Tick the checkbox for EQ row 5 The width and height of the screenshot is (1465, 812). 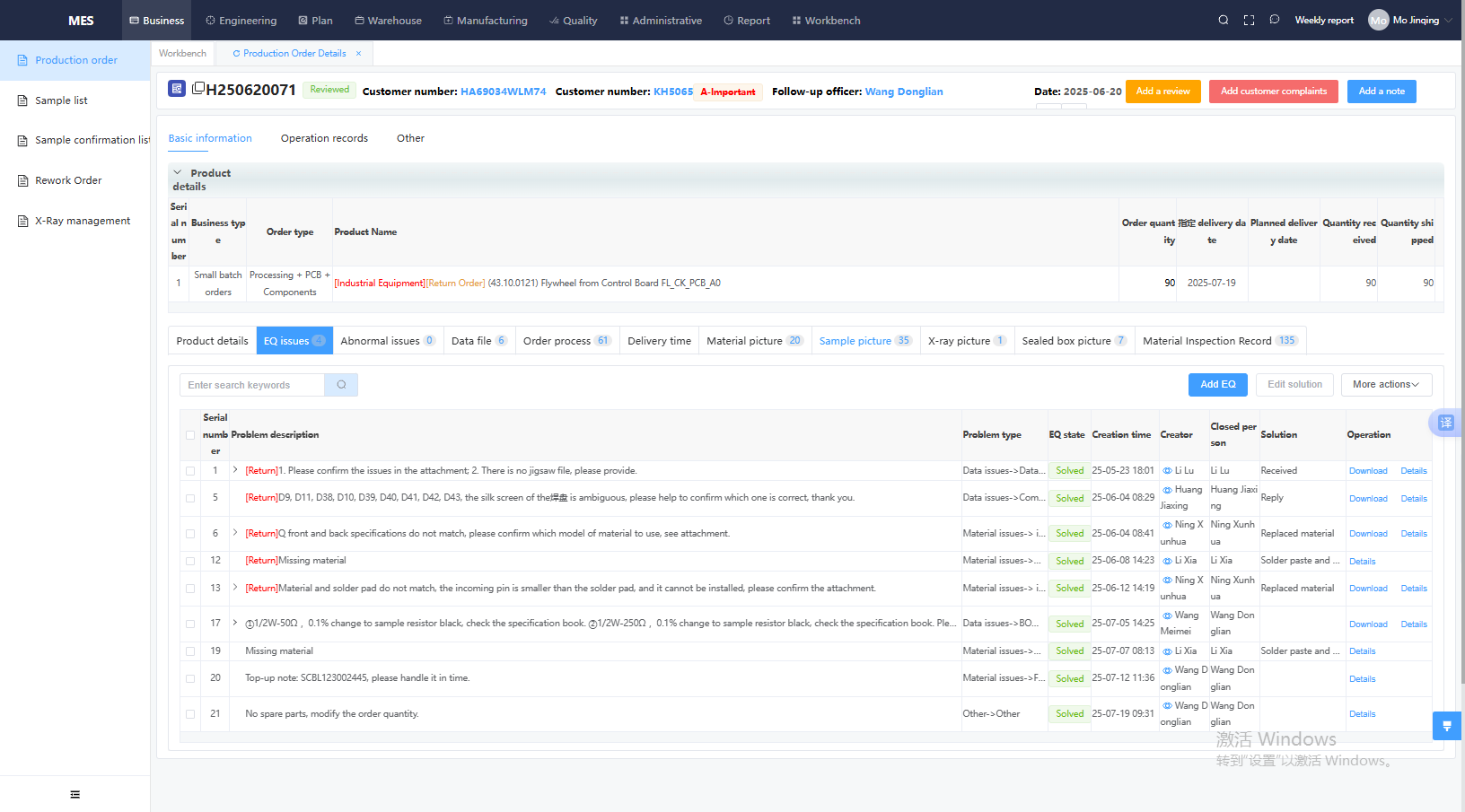click(x=190, y=498)
